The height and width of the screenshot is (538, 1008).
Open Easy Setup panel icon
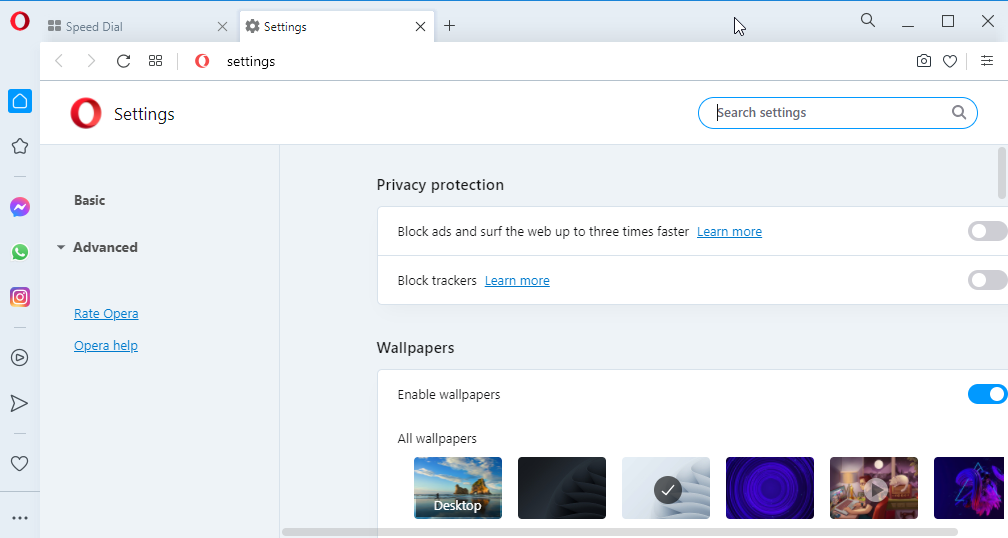tap(987, 61)
